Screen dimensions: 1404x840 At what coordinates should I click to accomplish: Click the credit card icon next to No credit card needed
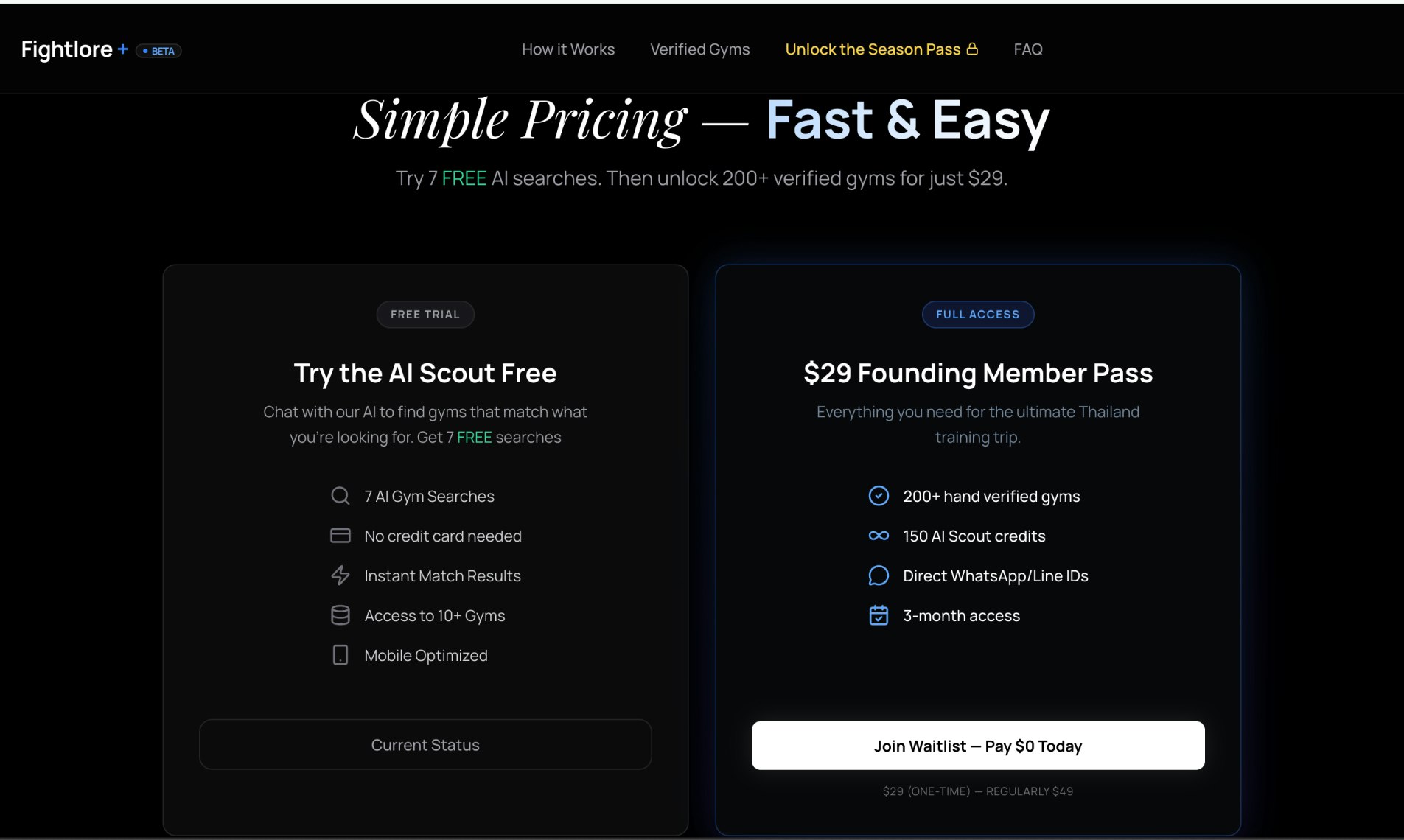(340, 536)
